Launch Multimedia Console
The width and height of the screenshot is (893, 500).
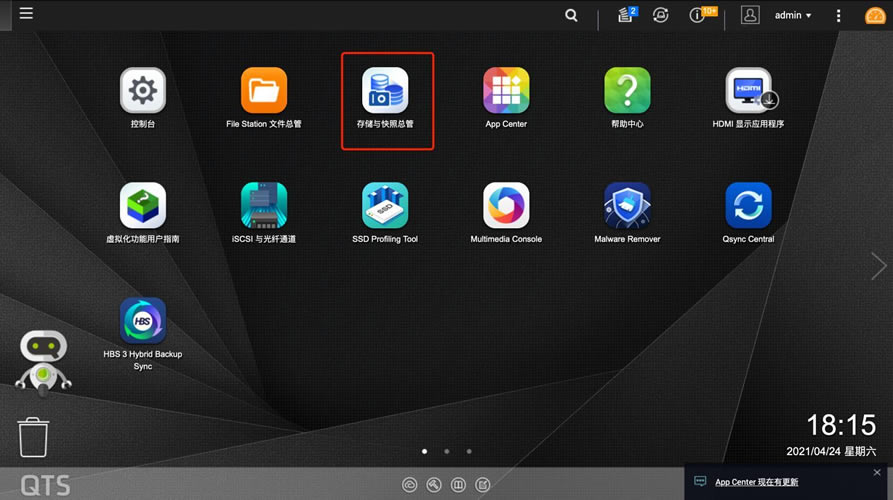point(506,206)
